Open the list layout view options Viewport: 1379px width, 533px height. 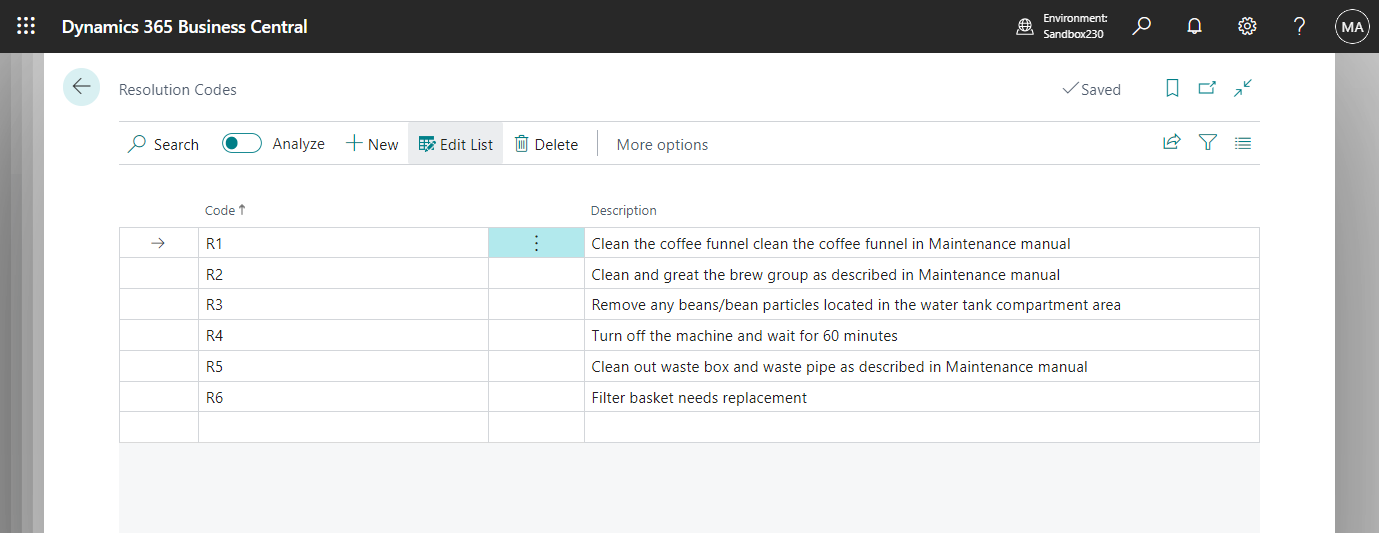click(x=1243, y=143)
